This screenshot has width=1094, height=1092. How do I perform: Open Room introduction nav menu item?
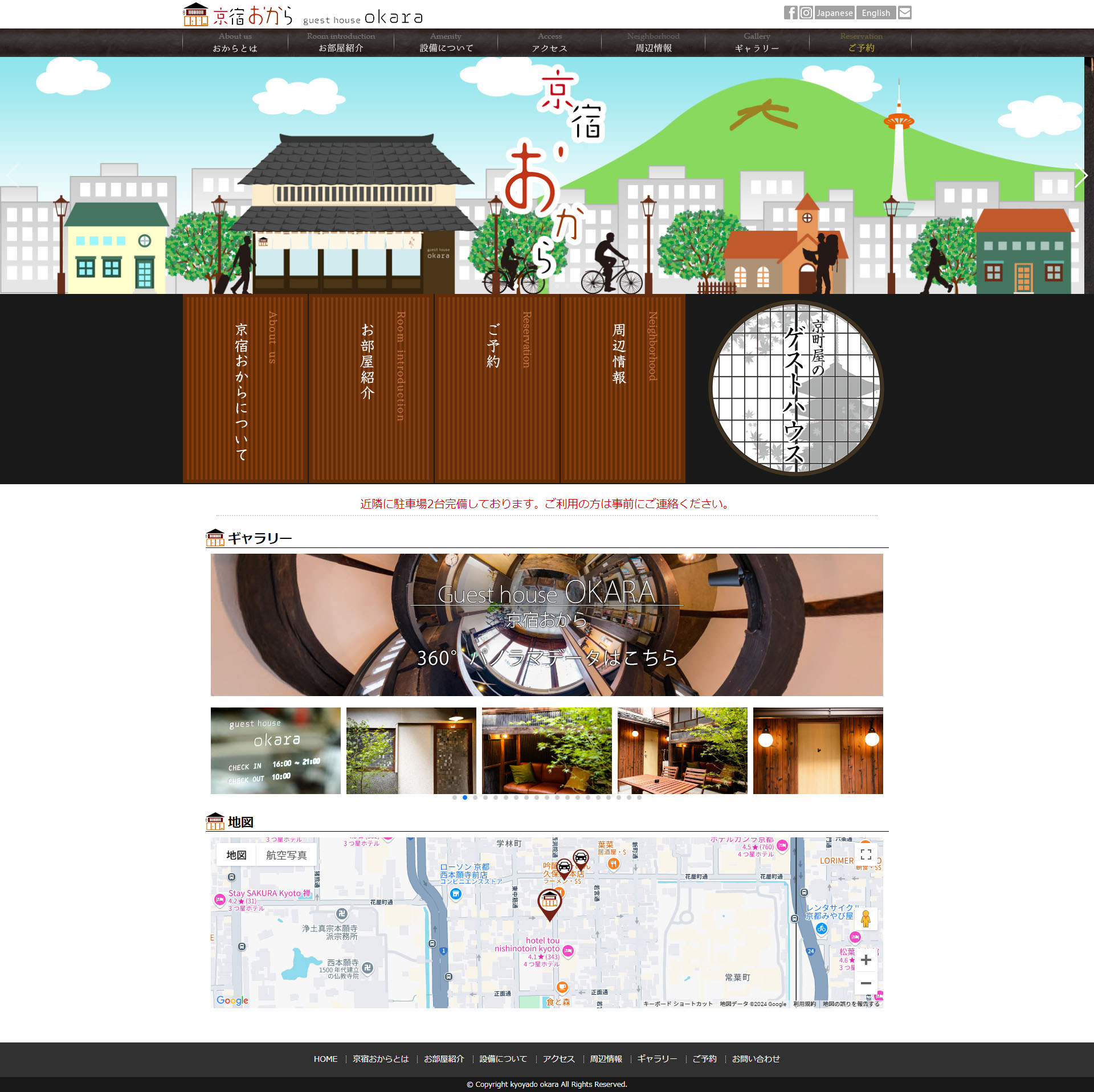tap(341, 42)
